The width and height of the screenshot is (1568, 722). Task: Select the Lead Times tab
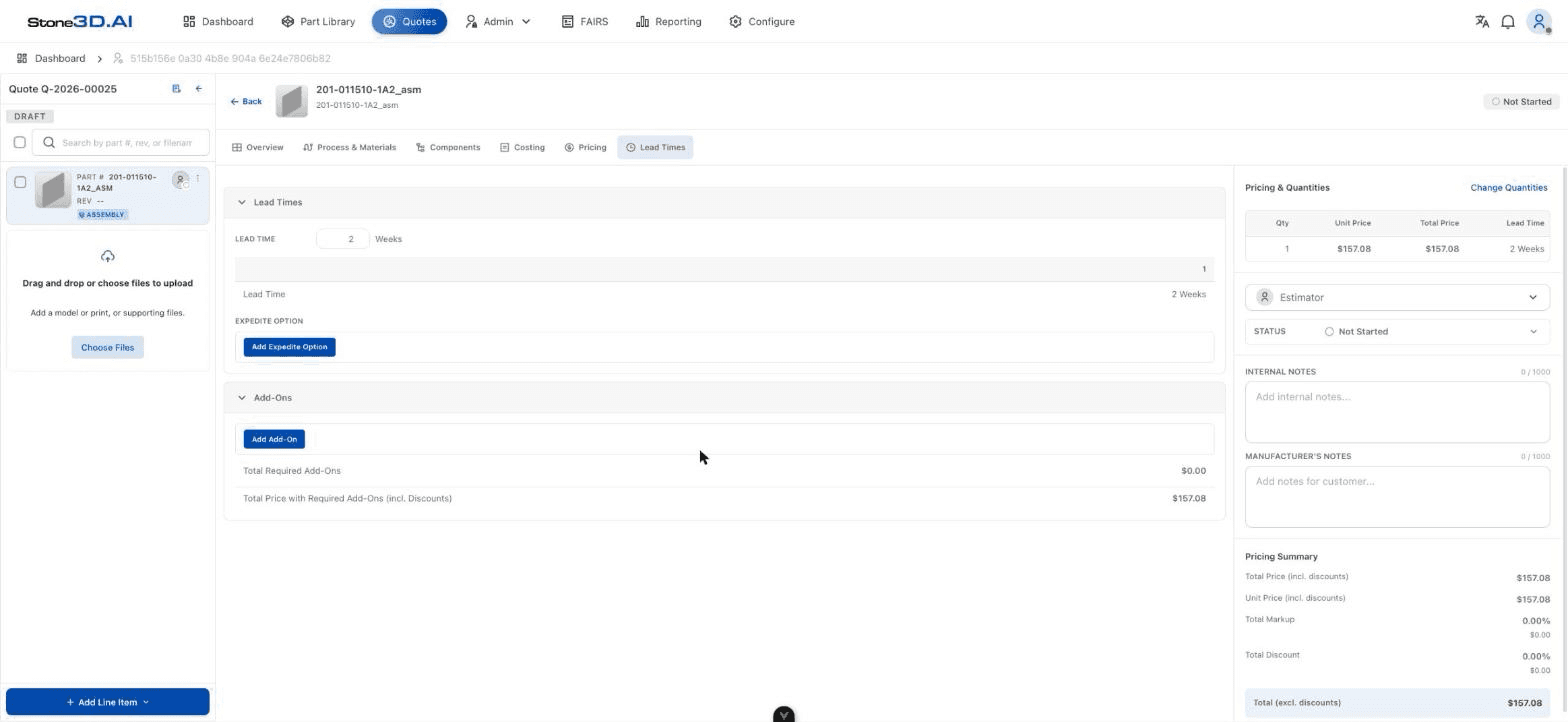coord(656,147)
